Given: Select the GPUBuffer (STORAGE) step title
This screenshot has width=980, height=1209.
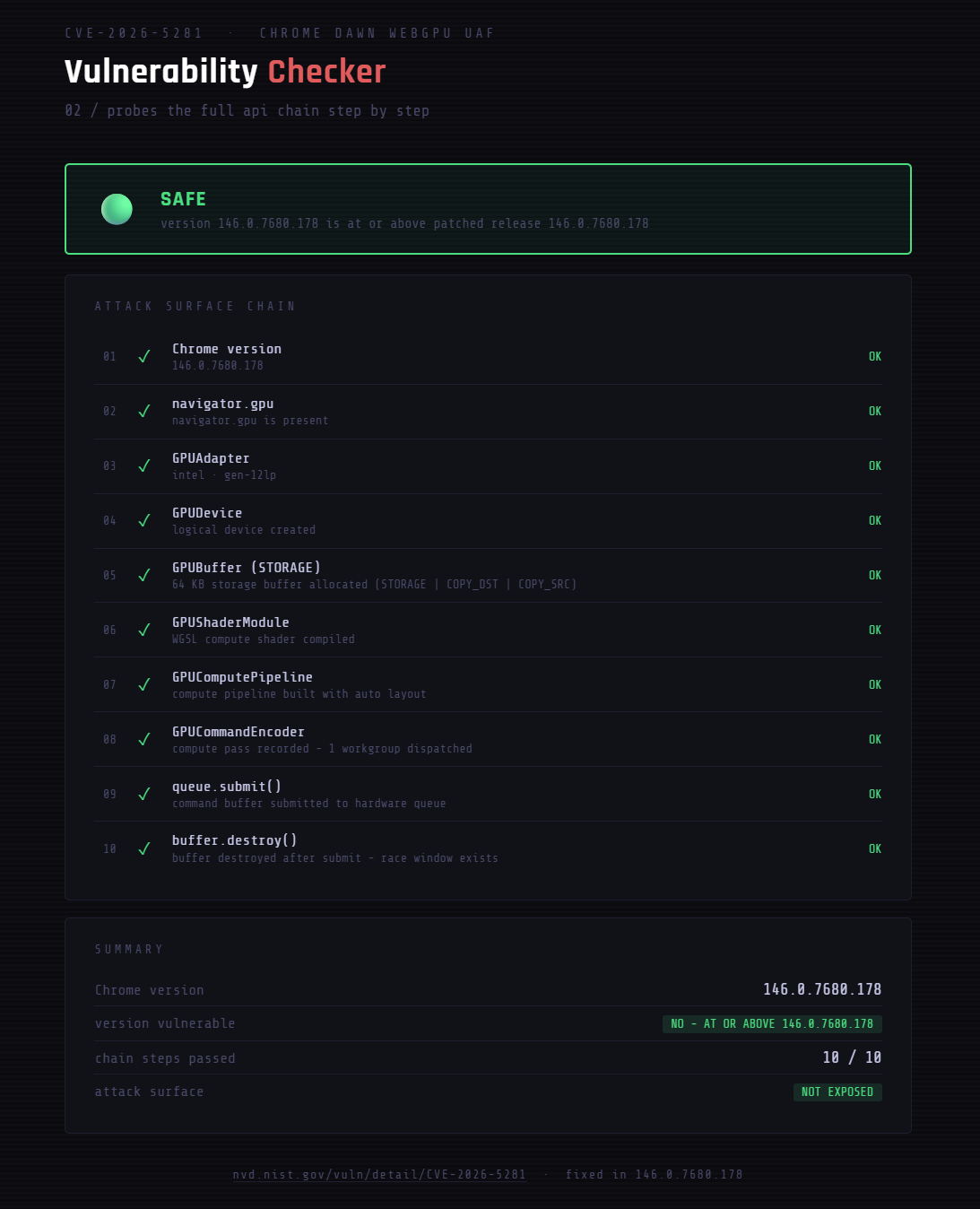Looking at the screenshot, I should (246, 568).
